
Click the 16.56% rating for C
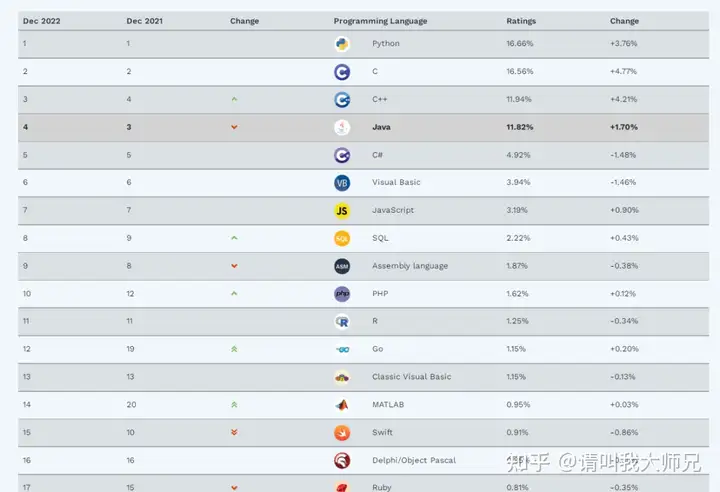tap(520, 72)
